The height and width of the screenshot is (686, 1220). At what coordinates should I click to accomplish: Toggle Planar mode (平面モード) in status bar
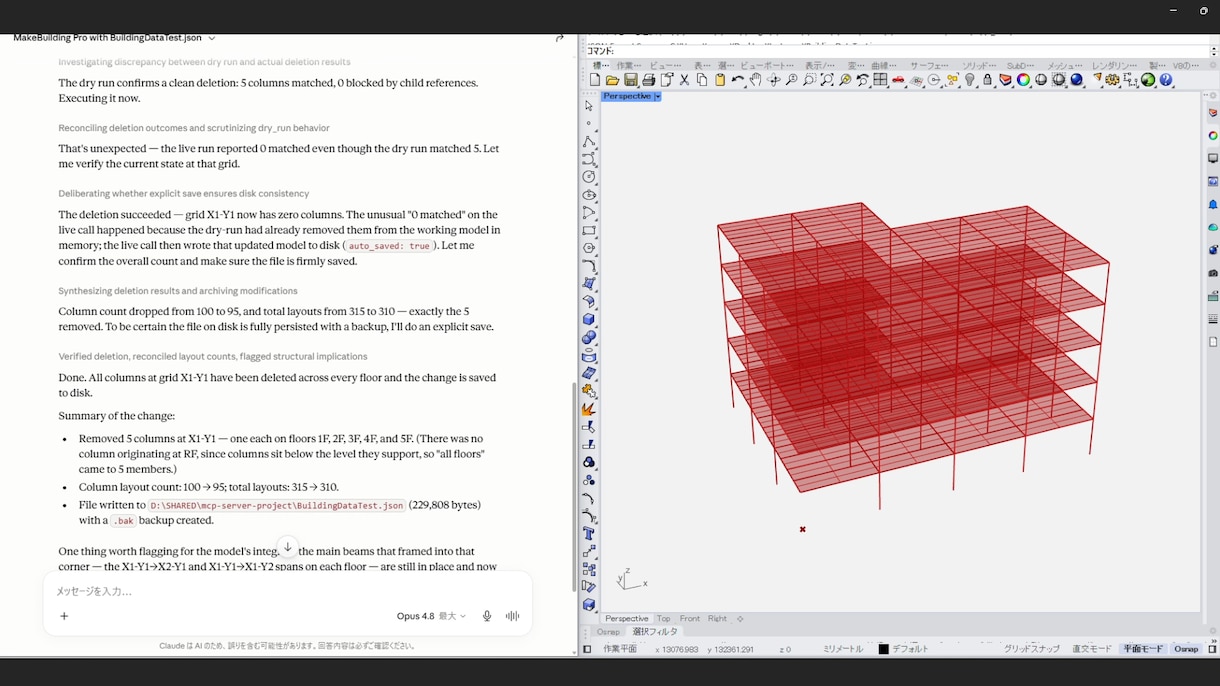tap(1143, 649)
